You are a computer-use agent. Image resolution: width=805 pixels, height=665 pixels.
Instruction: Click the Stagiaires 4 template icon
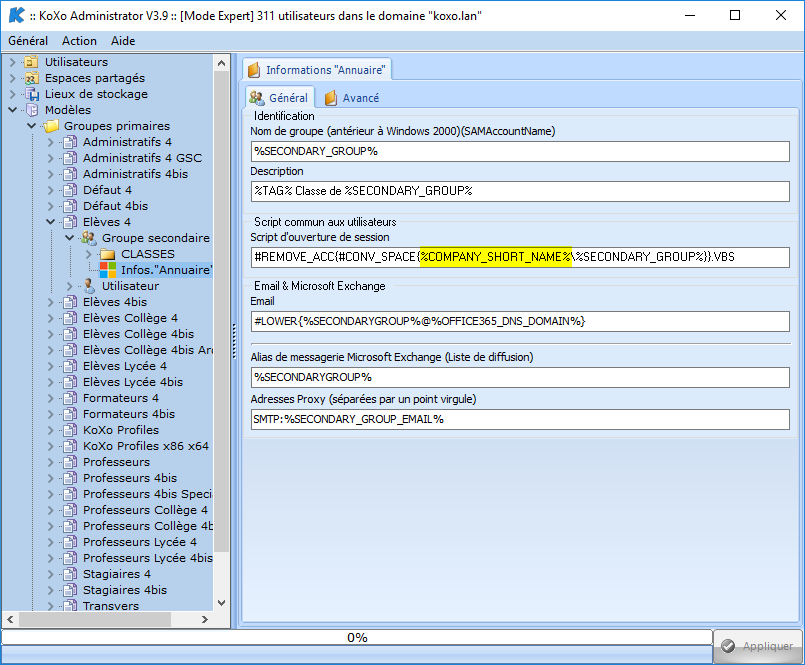pyautogui.click(x=70, y=574)
